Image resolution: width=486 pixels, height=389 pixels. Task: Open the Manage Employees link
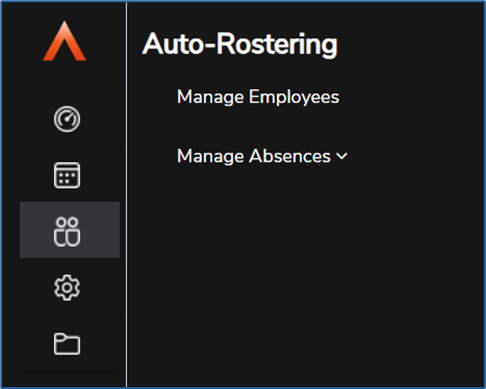[258, 97]
